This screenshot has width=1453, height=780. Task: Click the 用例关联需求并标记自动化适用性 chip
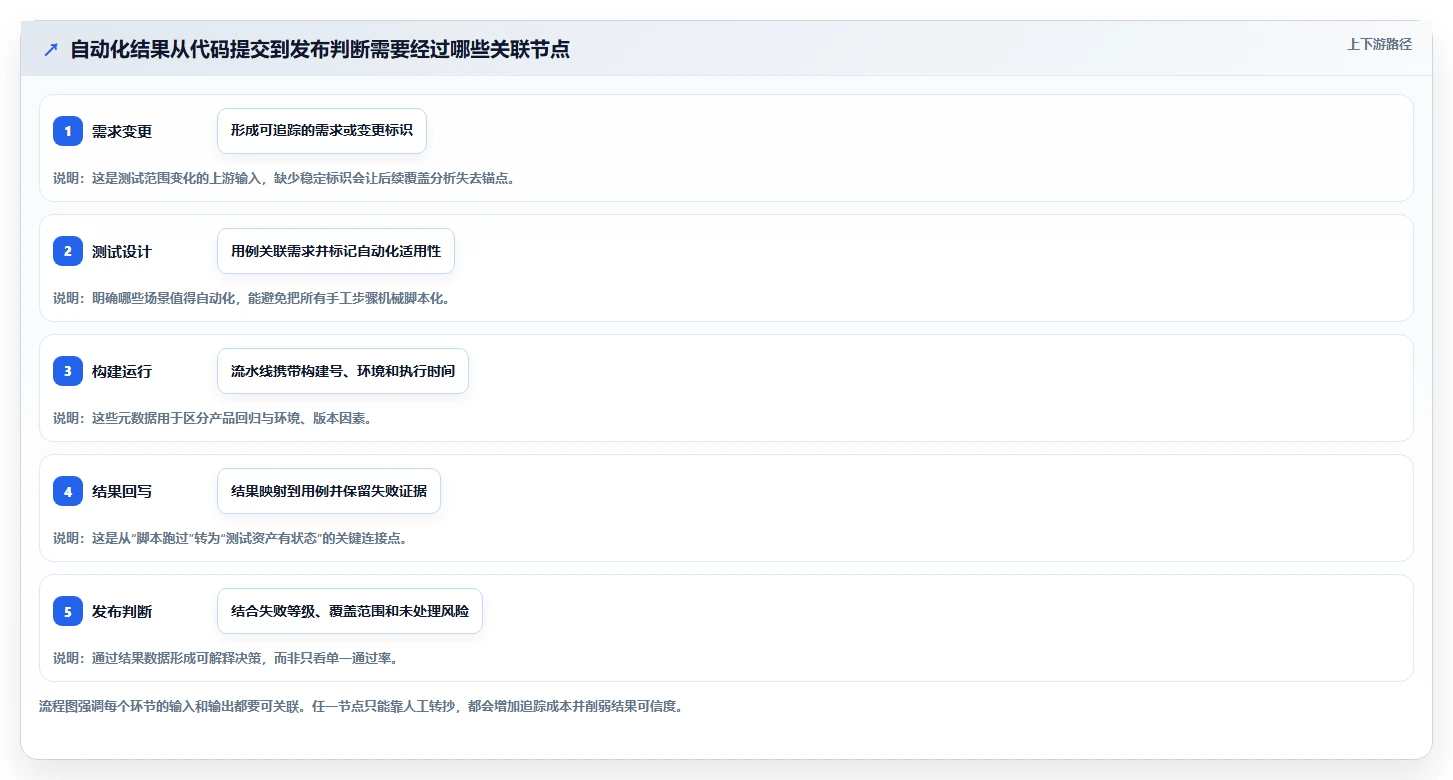[336, 251]
